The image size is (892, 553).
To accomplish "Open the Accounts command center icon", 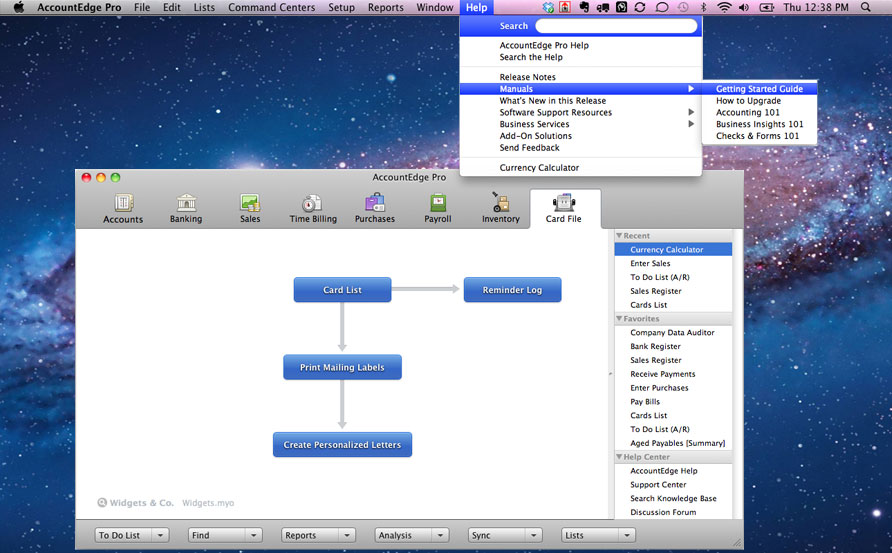I will point(123,203).
